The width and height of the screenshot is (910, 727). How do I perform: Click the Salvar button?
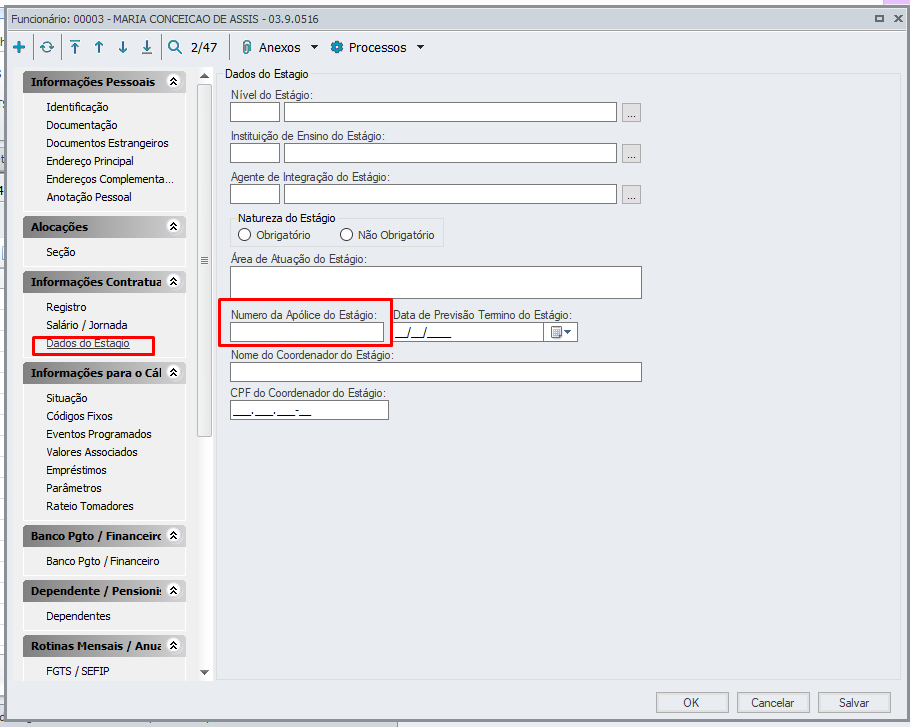(x=854, y=703)
